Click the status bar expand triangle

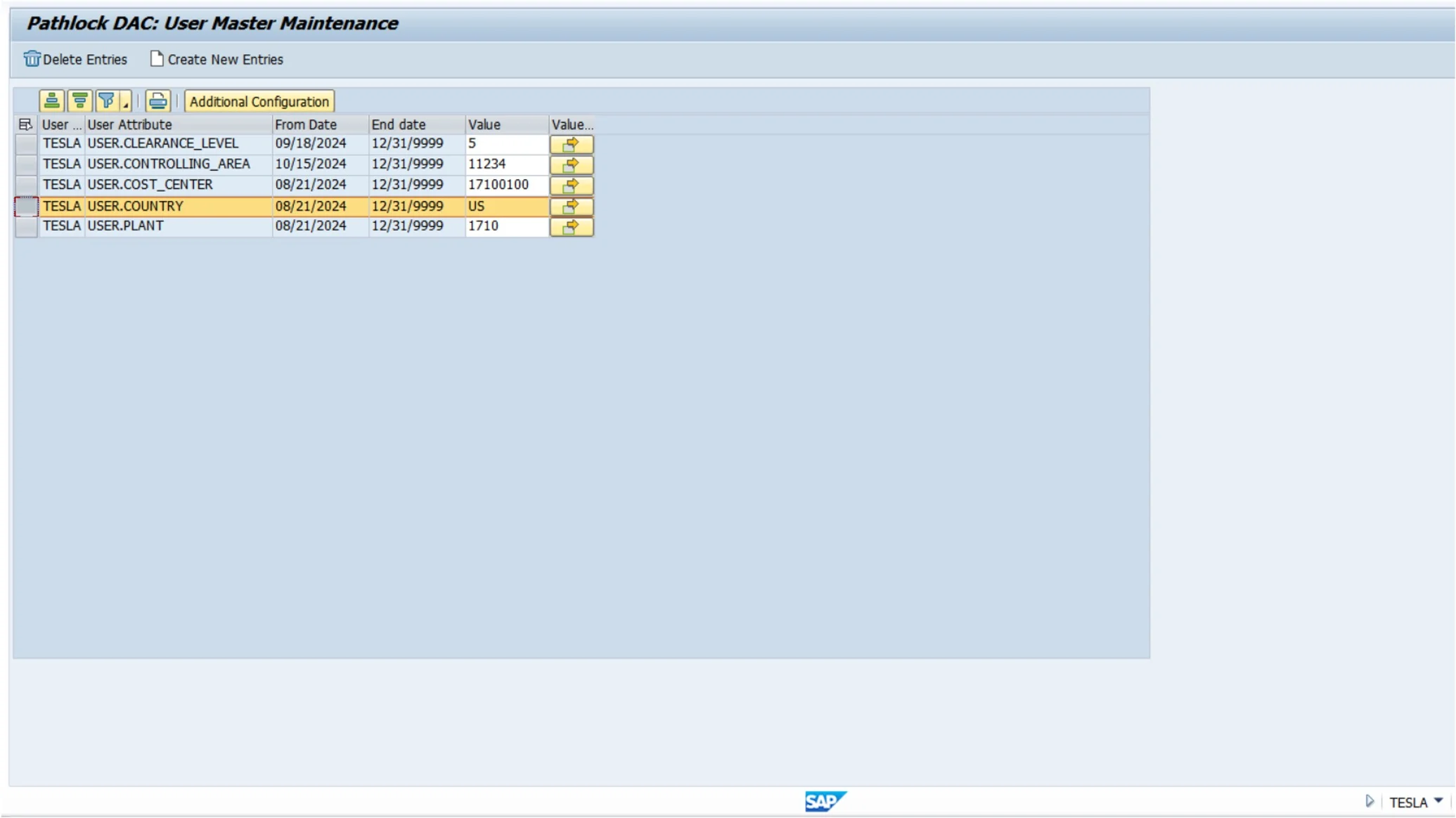click(1369, 801)
